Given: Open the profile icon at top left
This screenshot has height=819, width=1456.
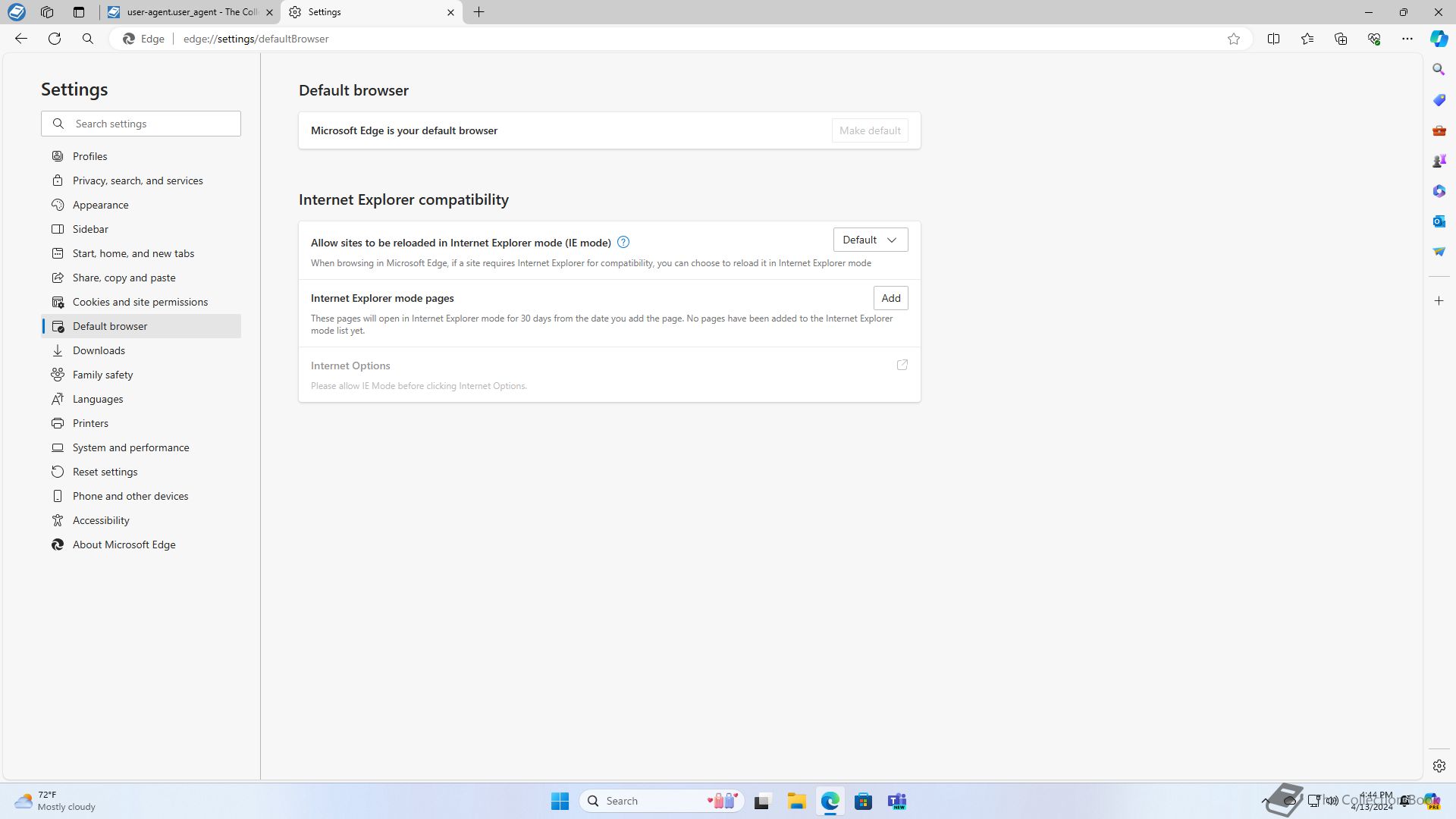Looking at the screenshot, I should click(x=16, y=12).
